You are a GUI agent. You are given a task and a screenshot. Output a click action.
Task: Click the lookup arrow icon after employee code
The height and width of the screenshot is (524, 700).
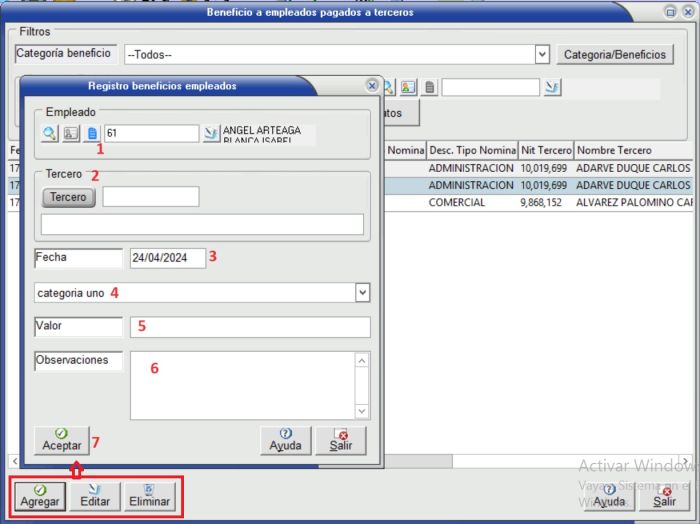click(211, 134)
